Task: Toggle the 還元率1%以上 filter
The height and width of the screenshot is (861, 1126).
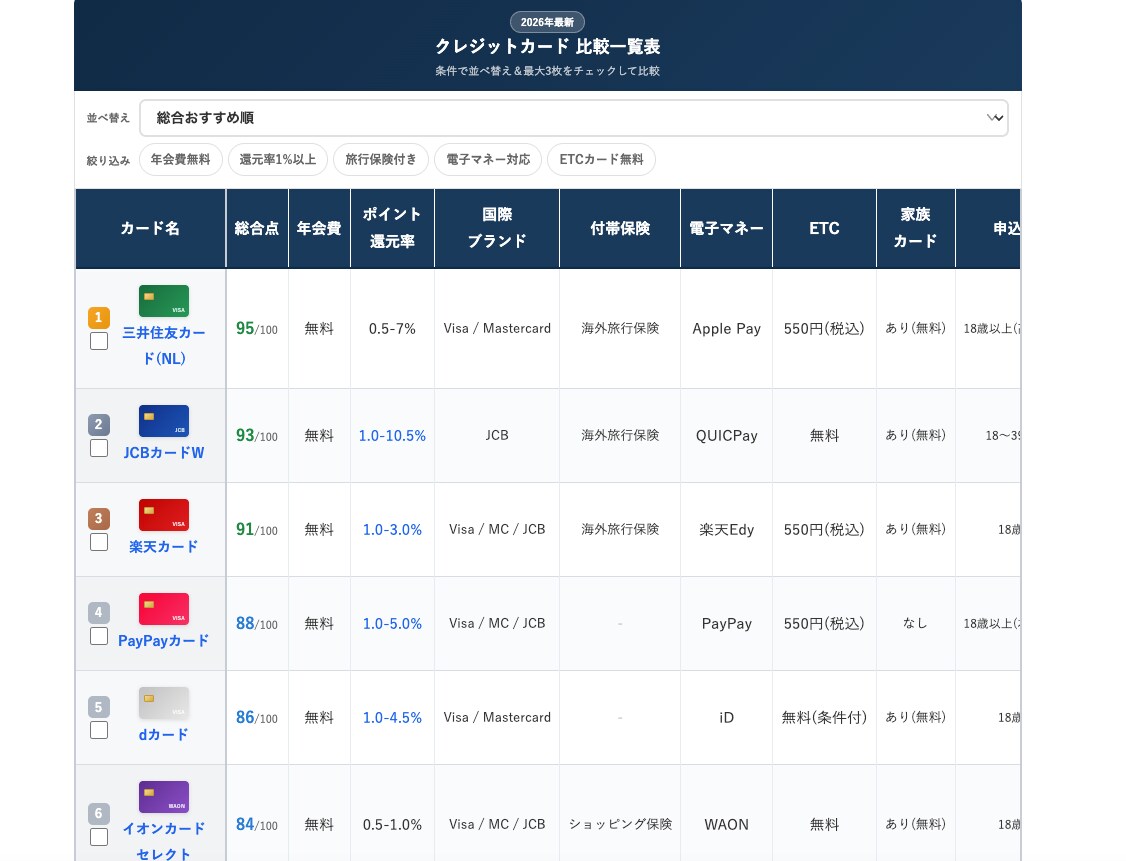Action: tap(278, 159)
